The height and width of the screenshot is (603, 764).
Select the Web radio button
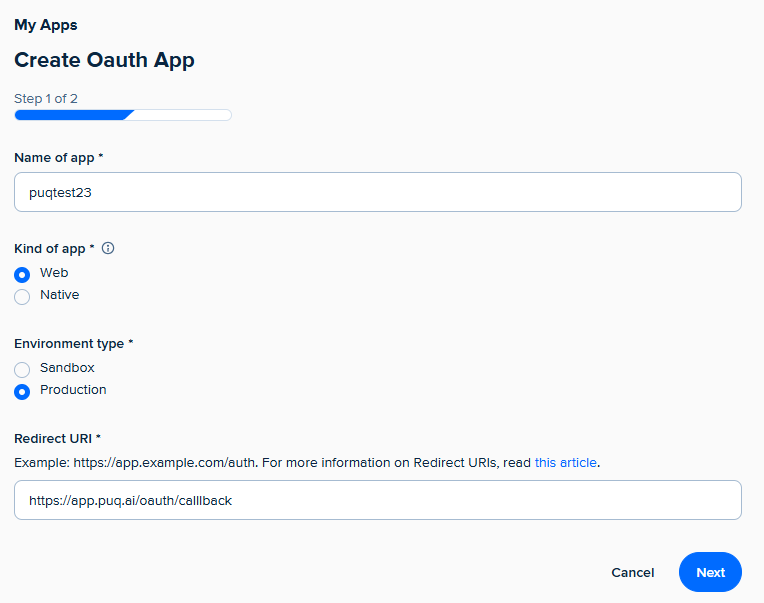coord(22,274)
